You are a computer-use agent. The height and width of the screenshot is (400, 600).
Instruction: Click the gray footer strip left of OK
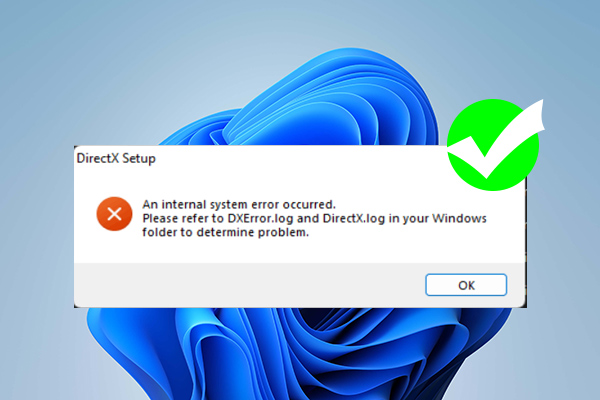249,285
